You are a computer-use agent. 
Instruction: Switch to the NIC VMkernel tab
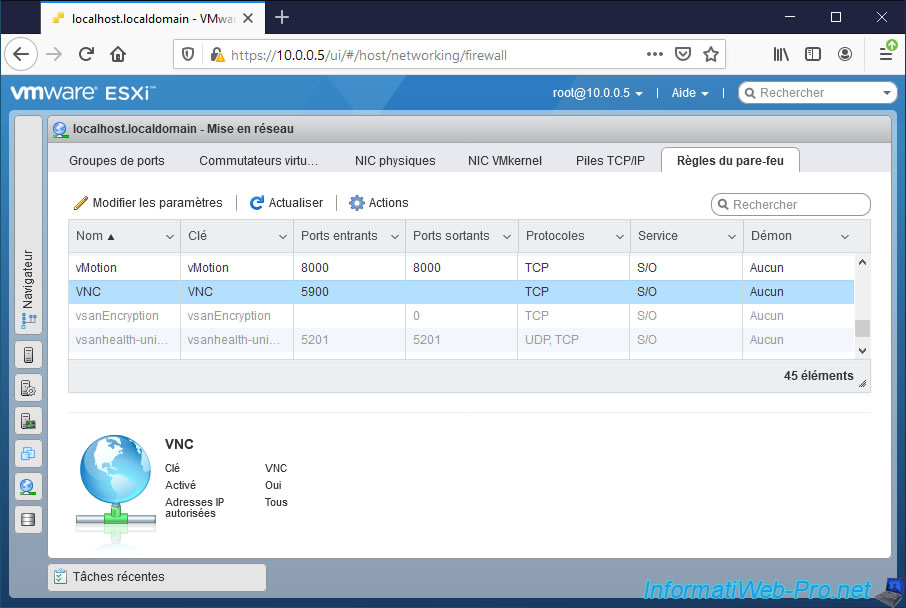pos(505,160)
